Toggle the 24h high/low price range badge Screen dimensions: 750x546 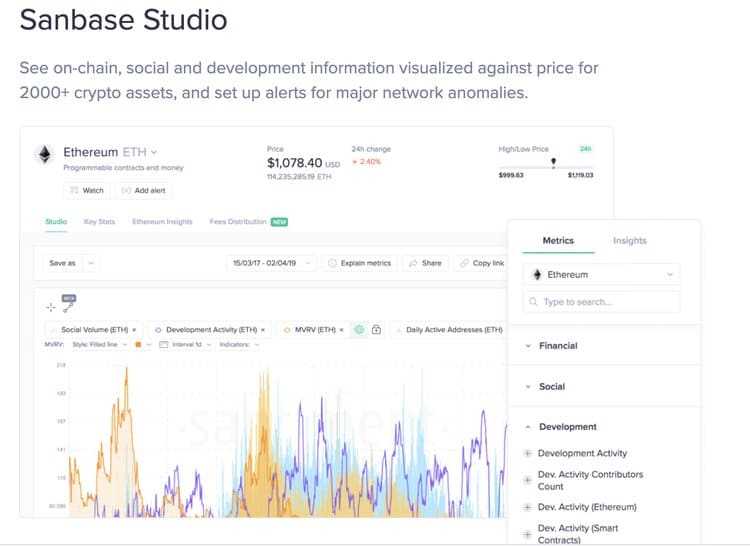coord(585,149)
